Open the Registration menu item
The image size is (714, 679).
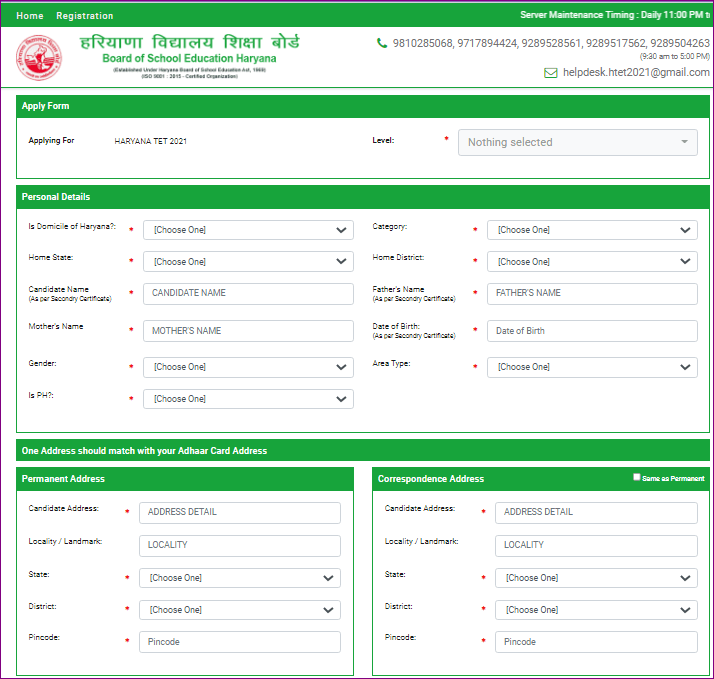point(85,16)
